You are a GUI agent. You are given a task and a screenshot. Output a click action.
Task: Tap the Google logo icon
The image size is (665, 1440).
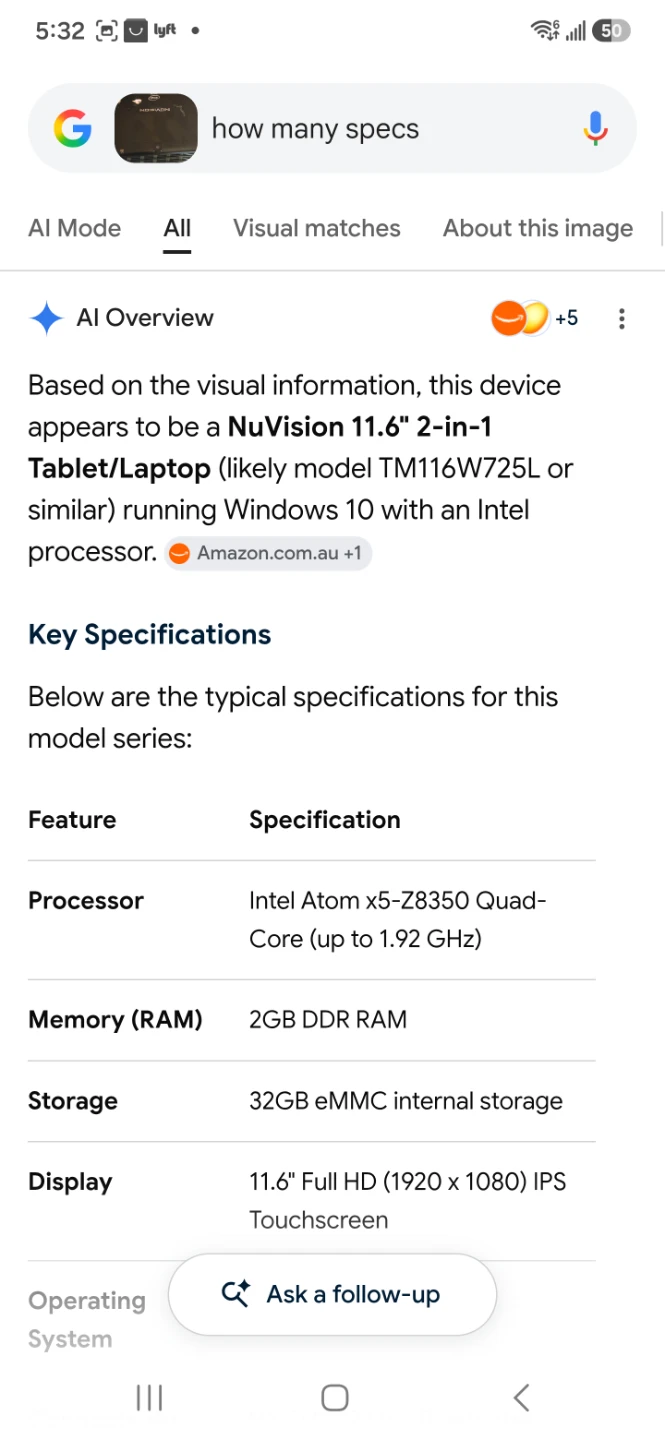(x=73, y=129)
